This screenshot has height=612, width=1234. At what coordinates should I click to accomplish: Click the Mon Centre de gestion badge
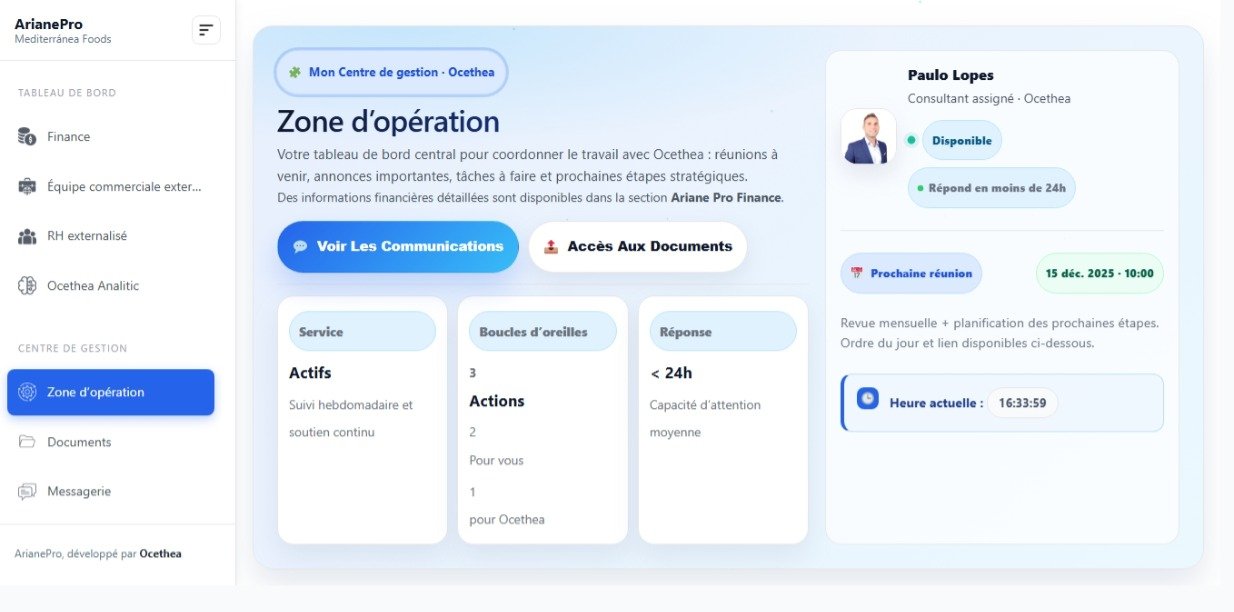[x=391, y=72]
